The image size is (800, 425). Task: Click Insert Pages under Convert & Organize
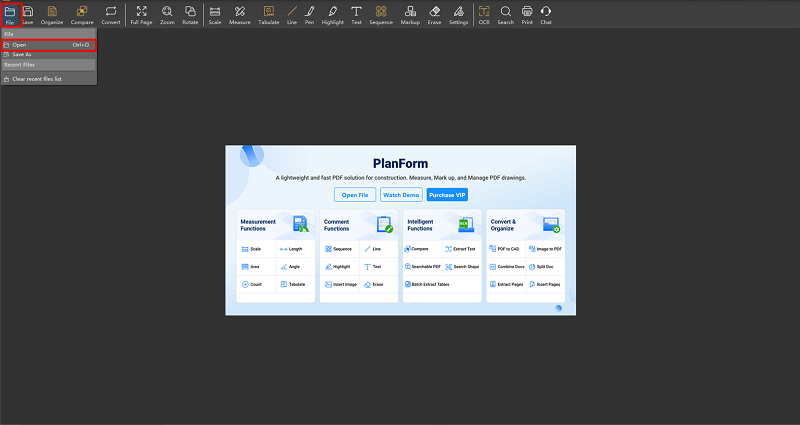point(545,285)
